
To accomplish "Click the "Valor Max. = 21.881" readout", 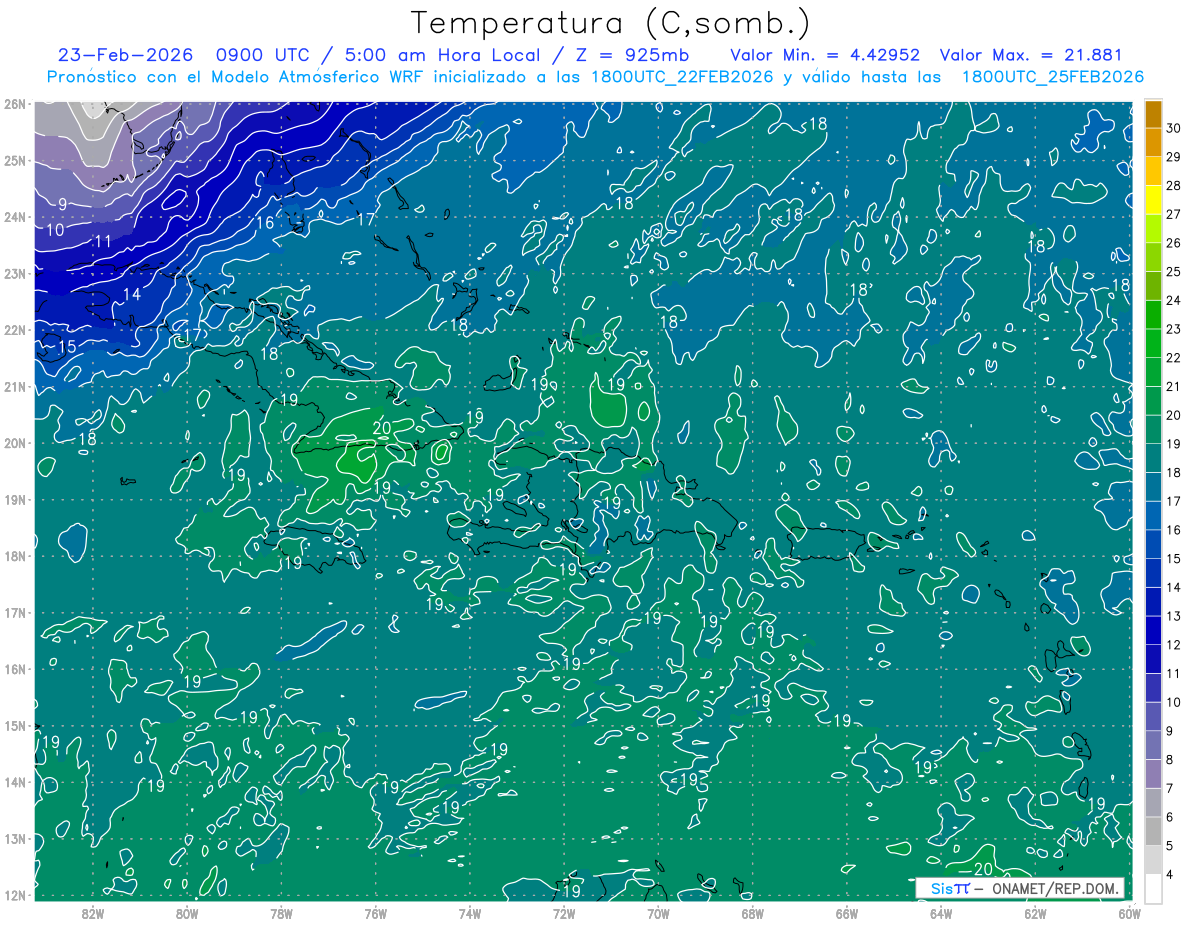I will point(1031,55).
